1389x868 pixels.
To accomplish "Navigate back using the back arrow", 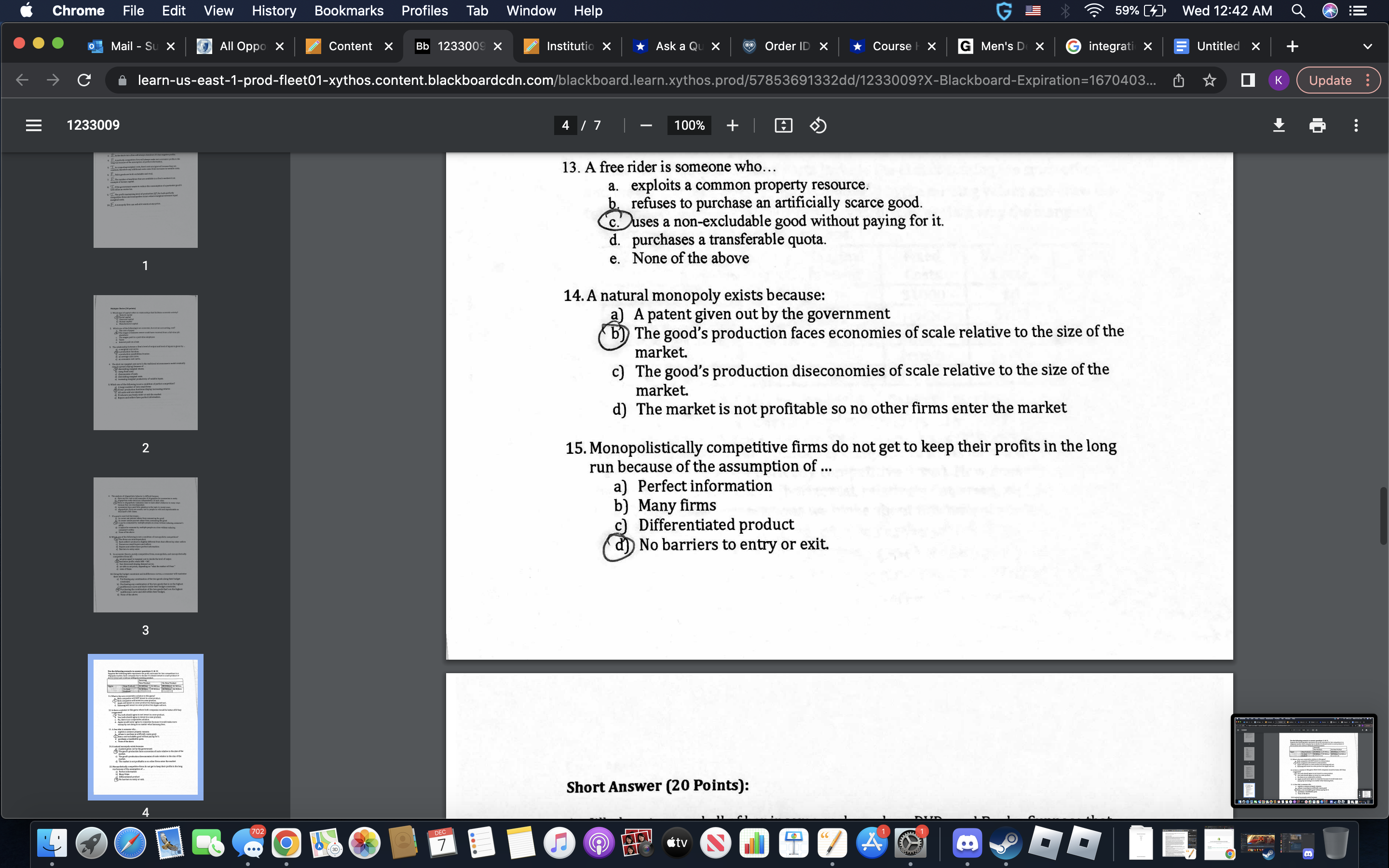I will click(x=21, y=80).
